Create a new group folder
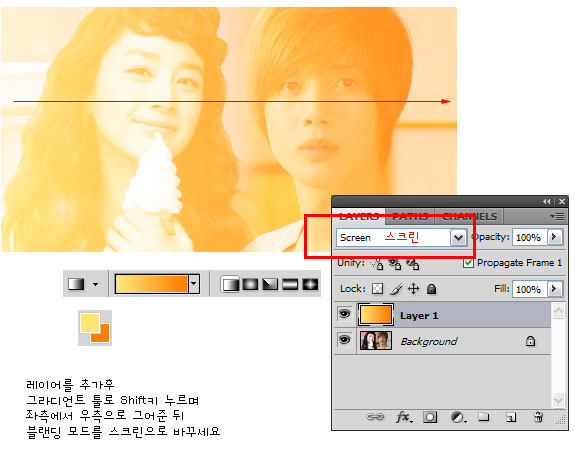575x459 pixels. [x=484, y=417]
